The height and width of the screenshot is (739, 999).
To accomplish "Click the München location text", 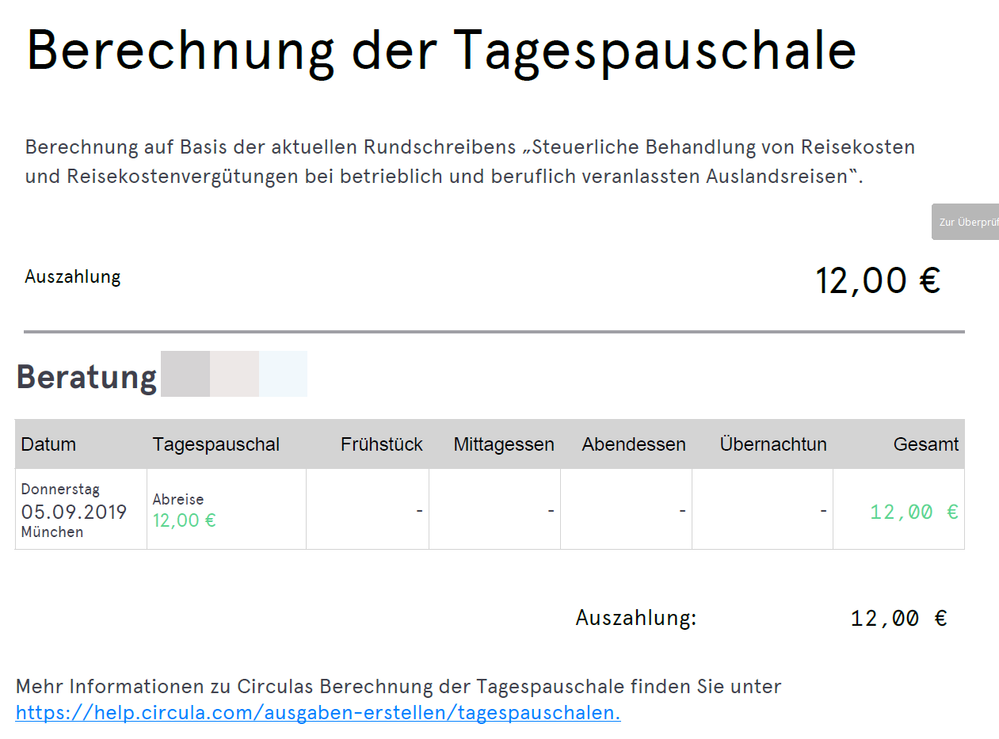I will point(52,532).
